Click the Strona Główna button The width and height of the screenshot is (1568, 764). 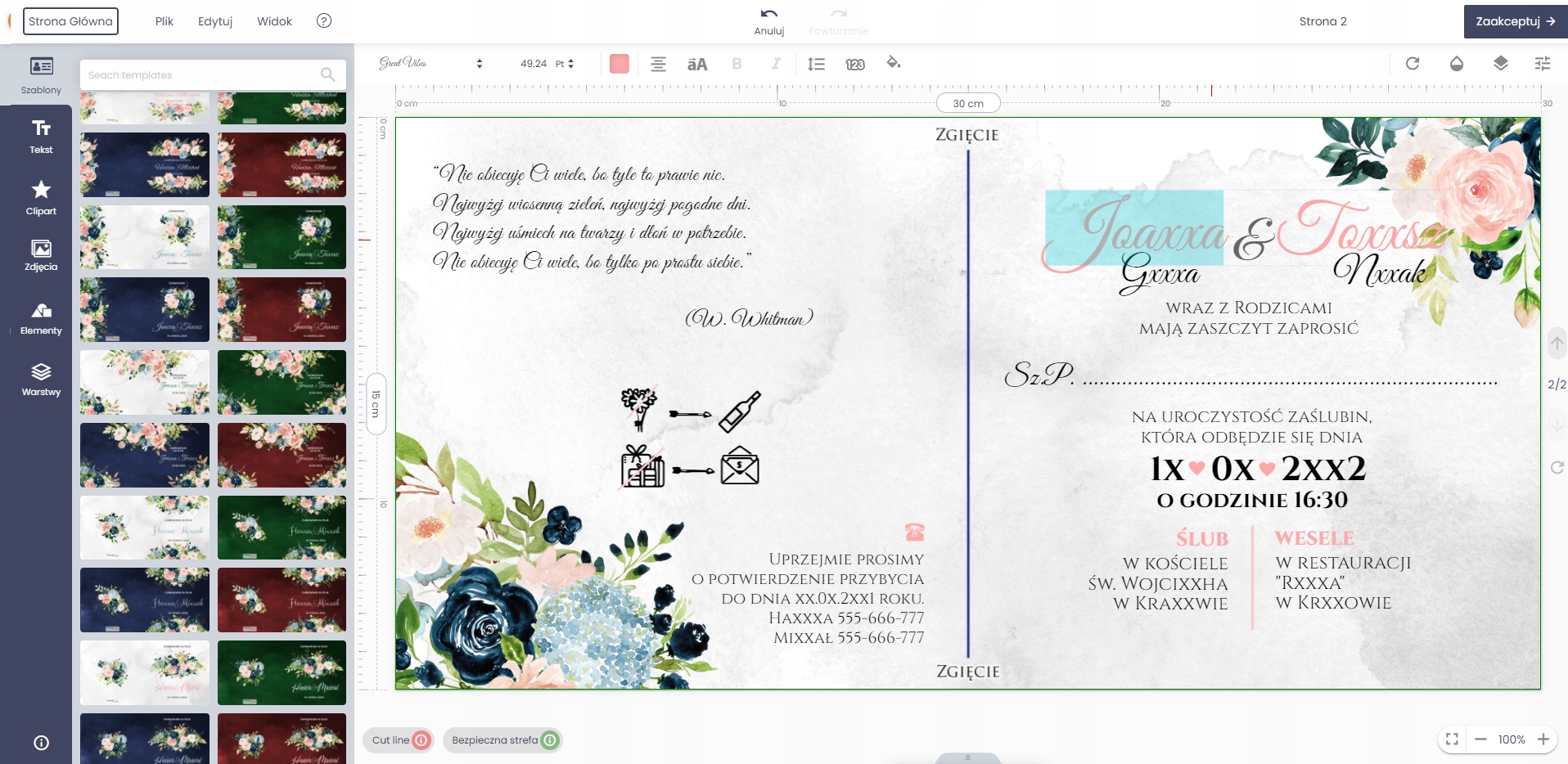point(70,21)
